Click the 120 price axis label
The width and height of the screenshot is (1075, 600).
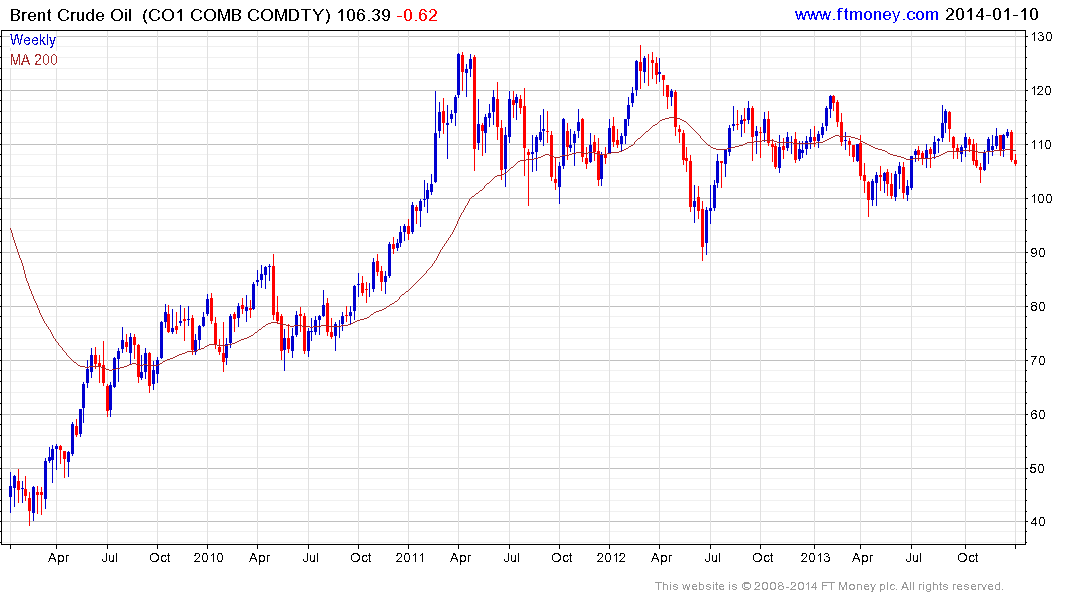[1042, 91]
